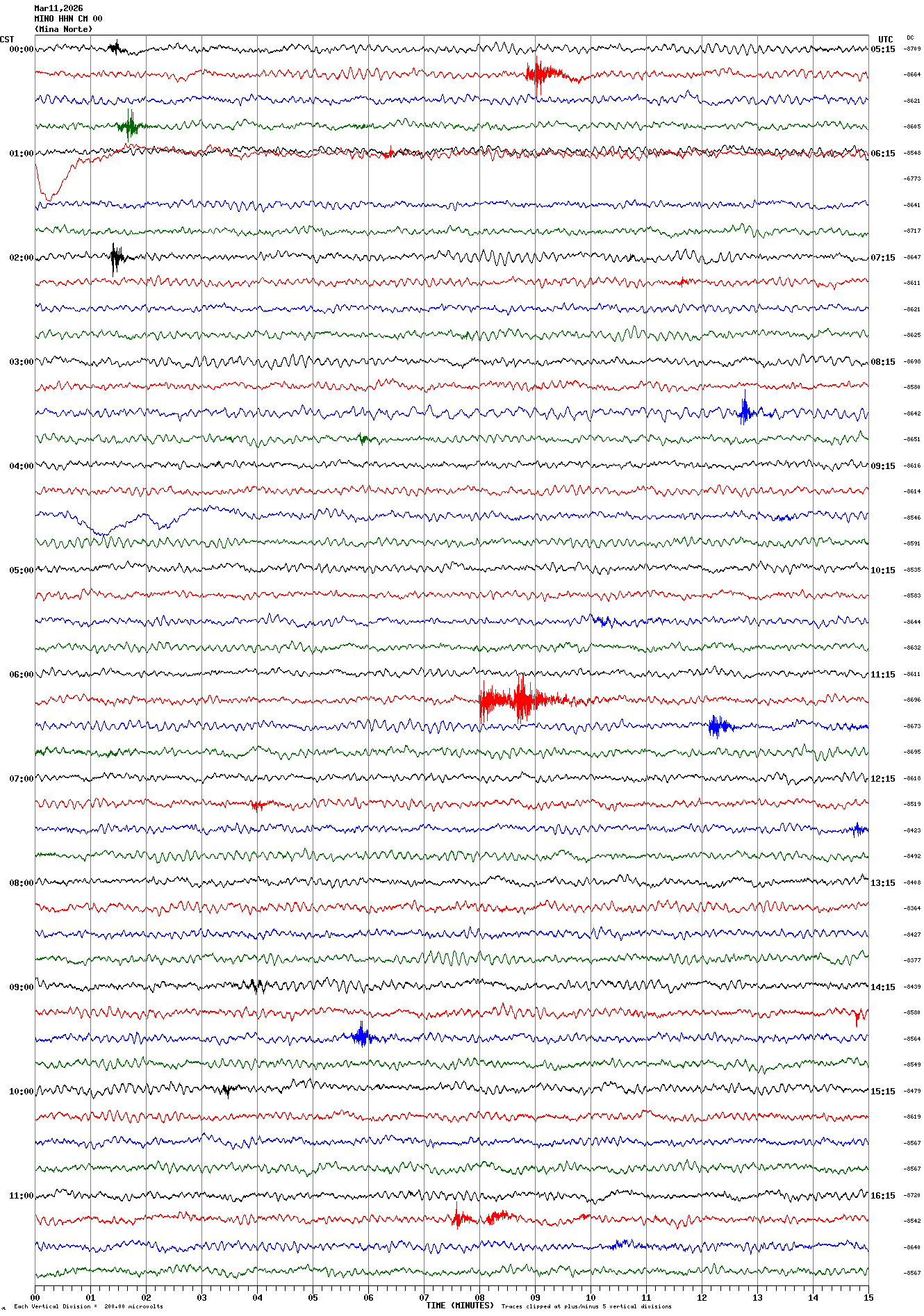Viewport: 924px width, 1316px height.
Task: Click the 03:00 CST row label
Action: pos(21,362)
